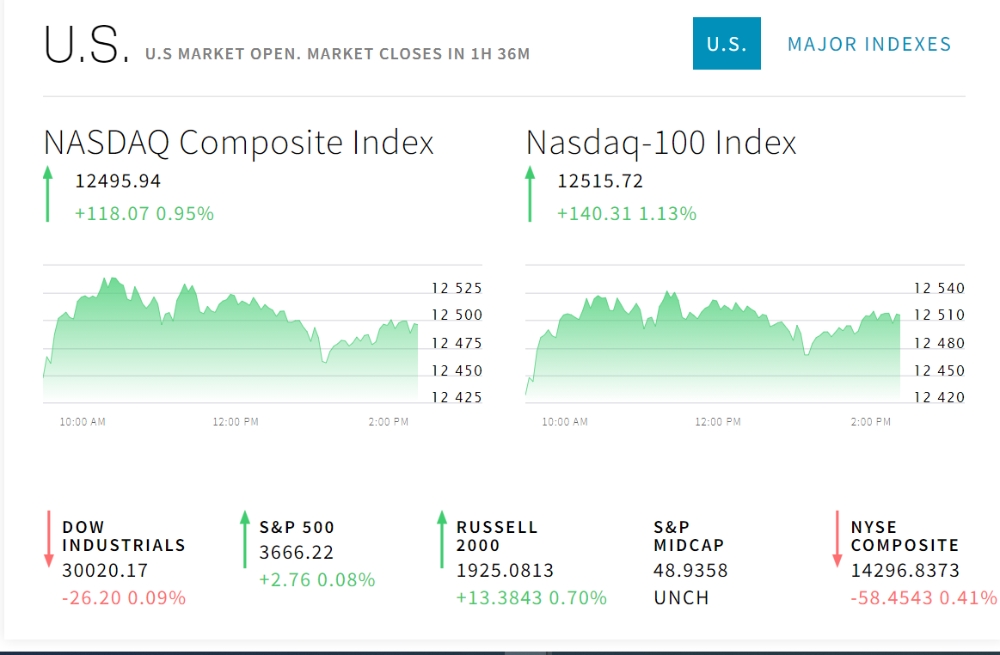1000x655 pixels.
Task: Open the NYSE Composite index link
Action: point(904,536)
